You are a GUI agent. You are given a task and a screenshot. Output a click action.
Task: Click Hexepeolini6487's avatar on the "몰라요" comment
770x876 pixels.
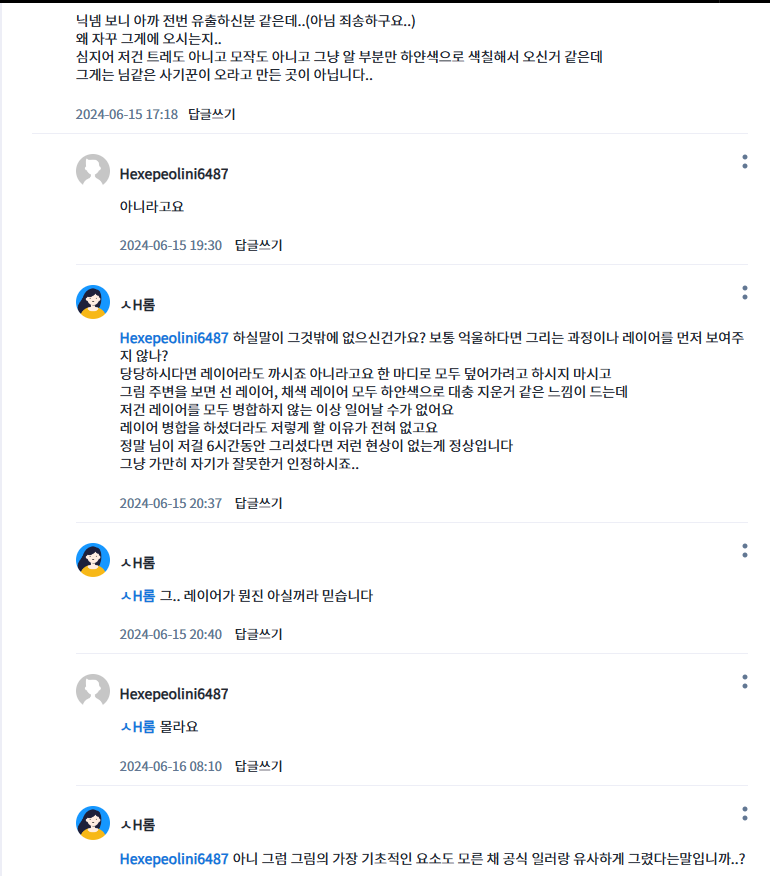click(x=93, y=692)
